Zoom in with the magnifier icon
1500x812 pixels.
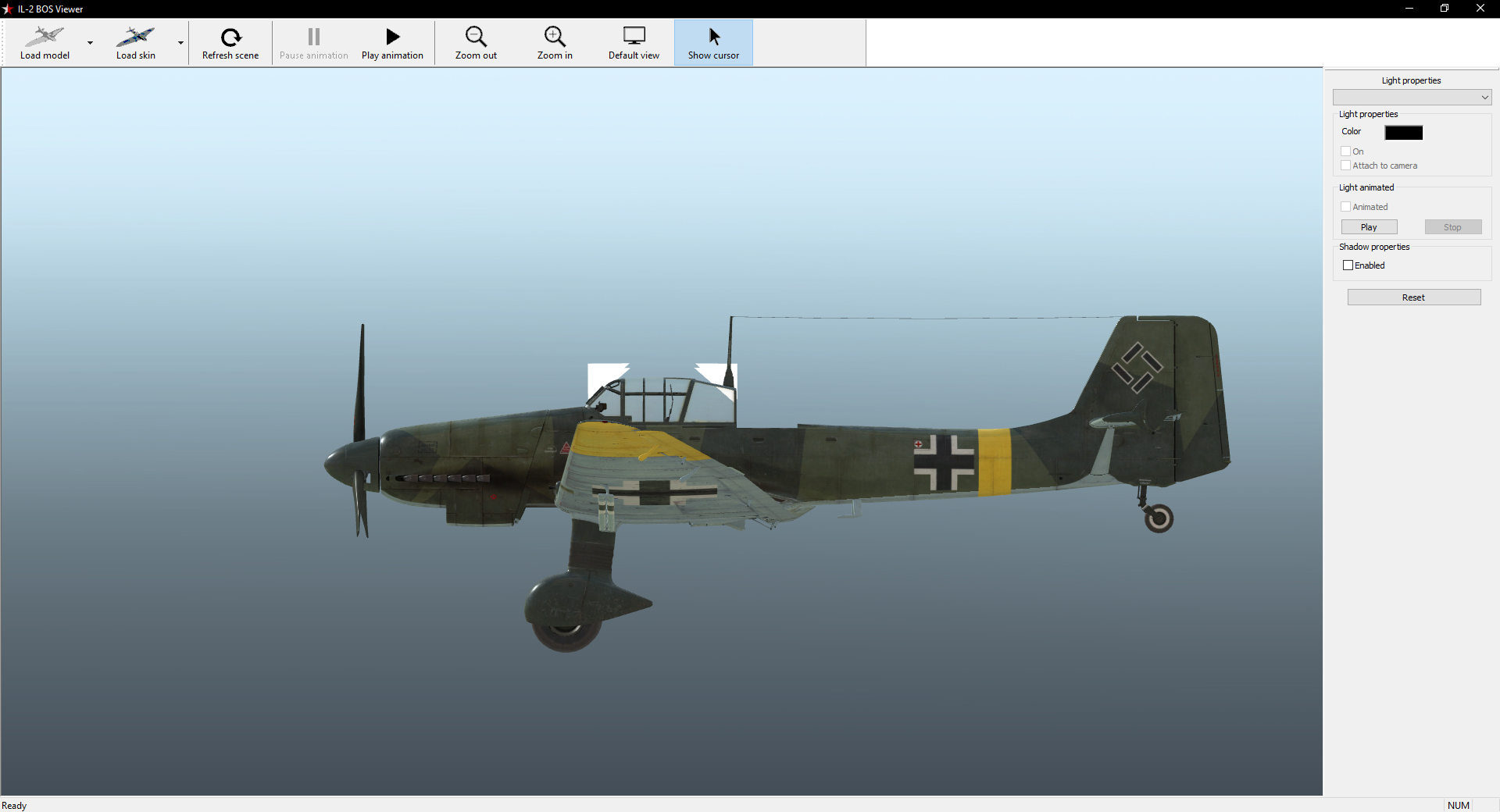tap(555, 37)
